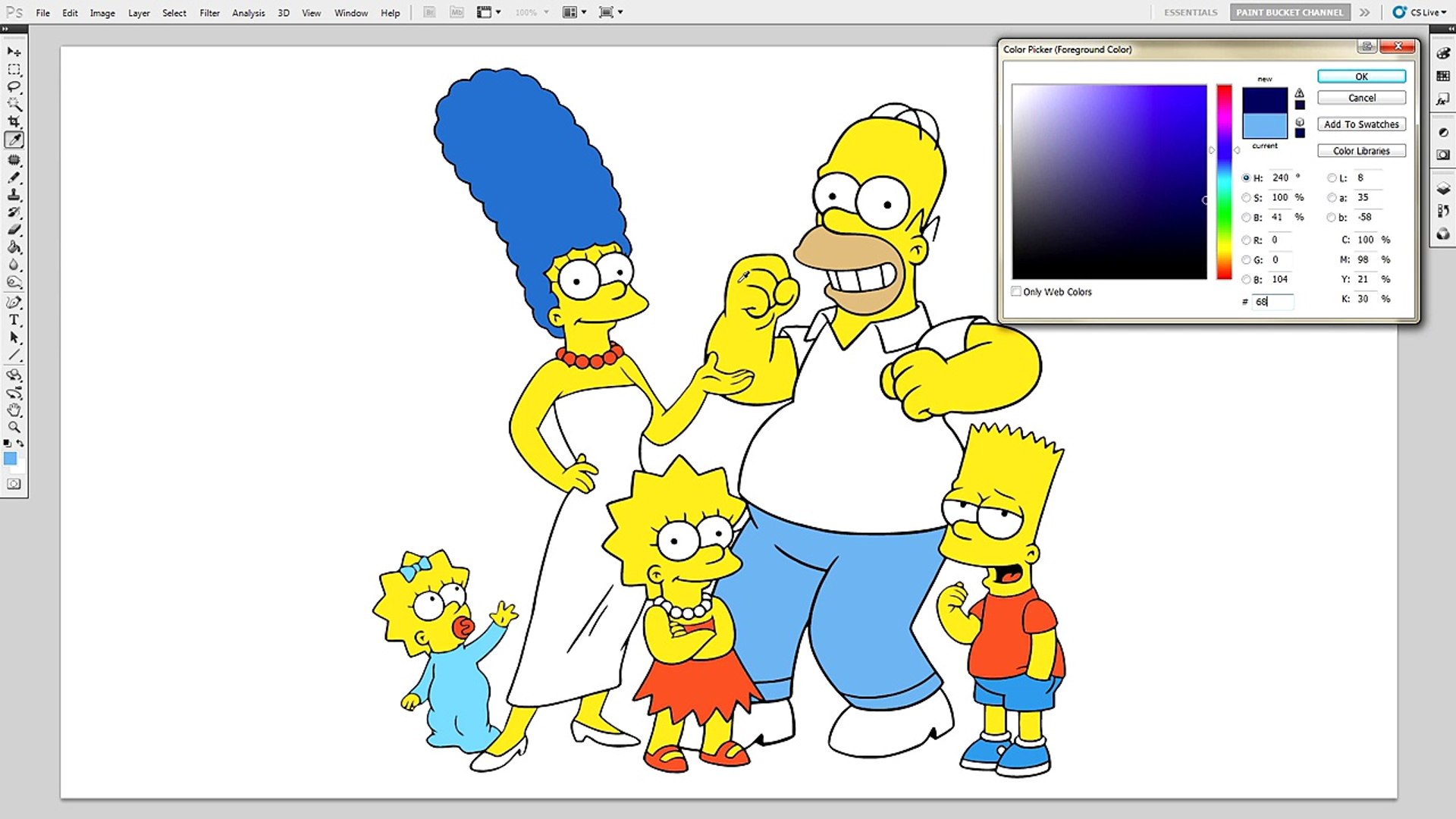Image resolution: width=1456 pixels, height=819 pixels.
Task: Select the Line tool
Action: pos(14,354)
